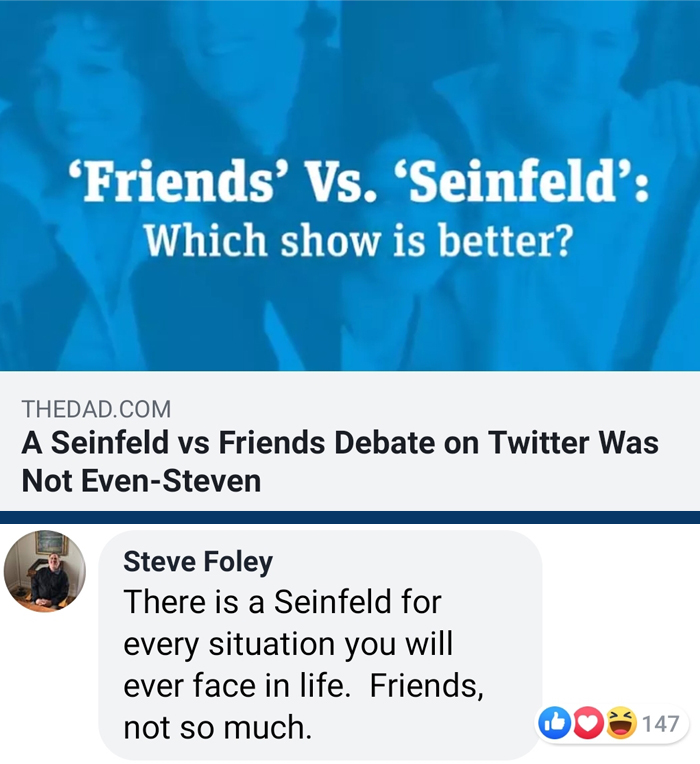Click the laughing Haha reaction emoji
This screenshot has height=764, width=700.
pyautogui.click(x=621, y=723)
